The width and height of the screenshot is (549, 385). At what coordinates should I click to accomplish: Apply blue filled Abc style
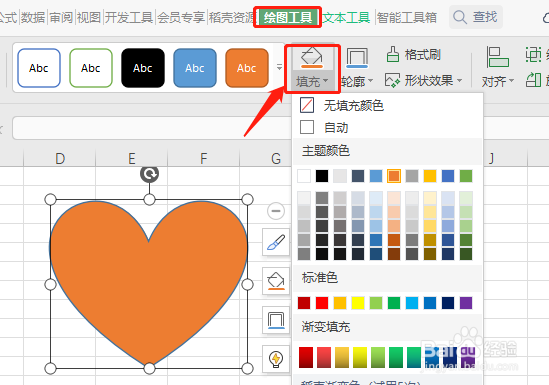[x=195, y=68]
